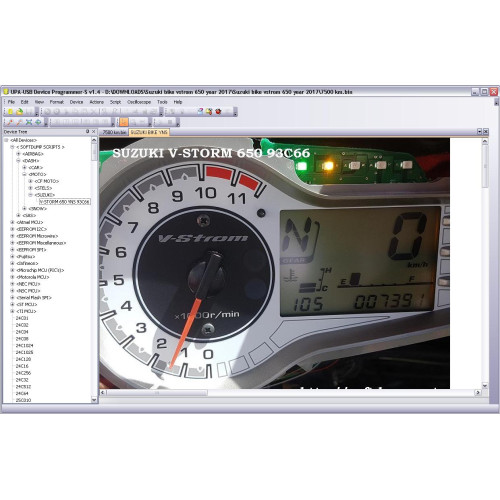Collapse the <DASH> tree node

coord(19,161)
